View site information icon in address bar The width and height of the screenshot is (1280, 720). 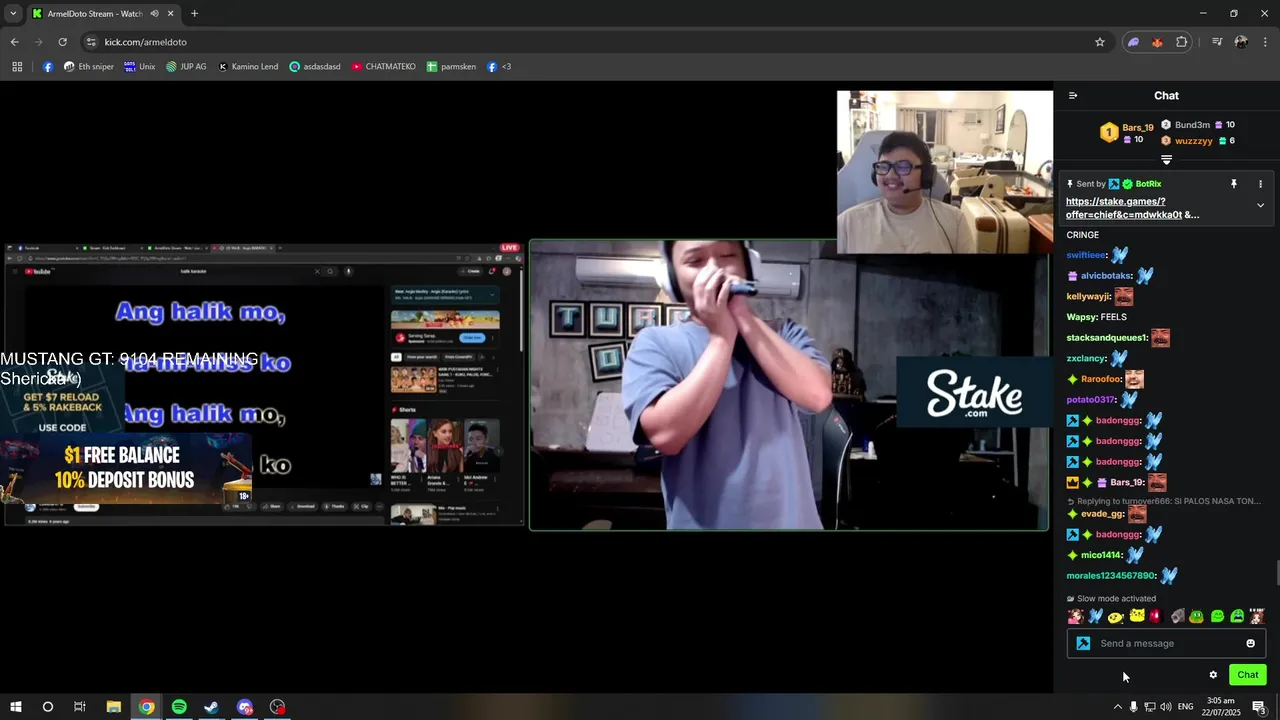click(x=91, y=42)
